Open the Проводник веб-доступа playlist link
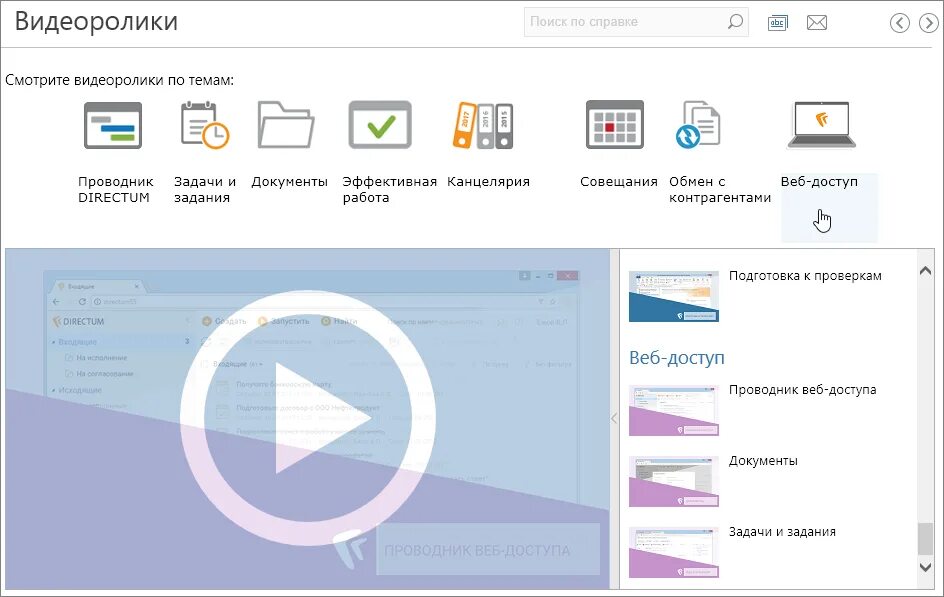Image resolution: width=944 pixels, height=597 pixels. click(803, 390)
